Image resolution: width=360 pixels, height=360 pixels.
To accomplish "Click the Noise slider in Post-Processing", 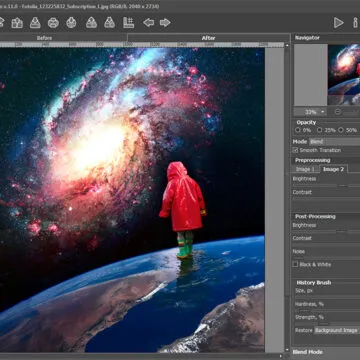I will pyautogui.click(x=326, y=257).
